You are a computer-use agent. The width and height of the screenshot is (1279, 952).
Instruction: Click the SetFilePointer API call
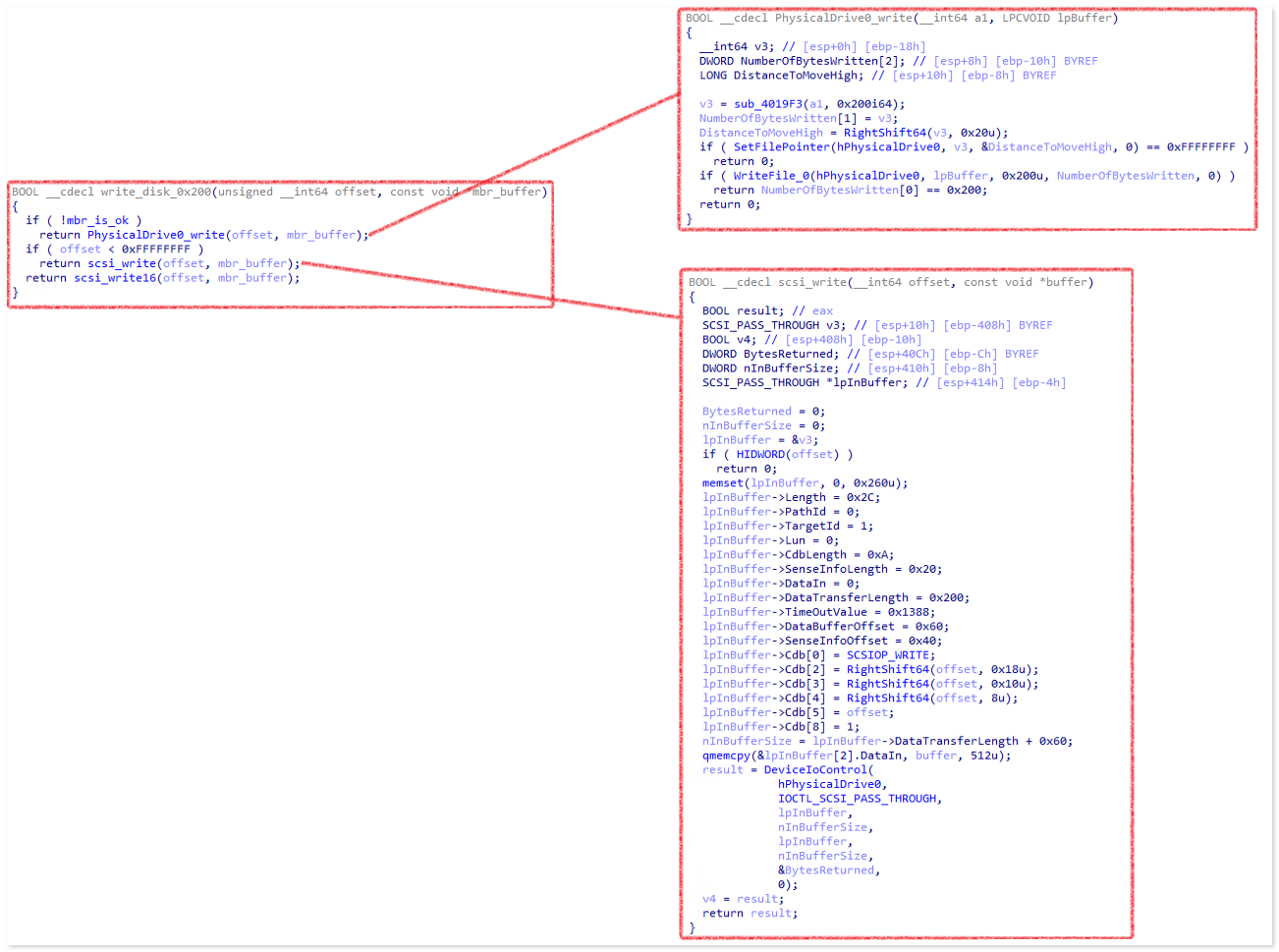point(781,147)
